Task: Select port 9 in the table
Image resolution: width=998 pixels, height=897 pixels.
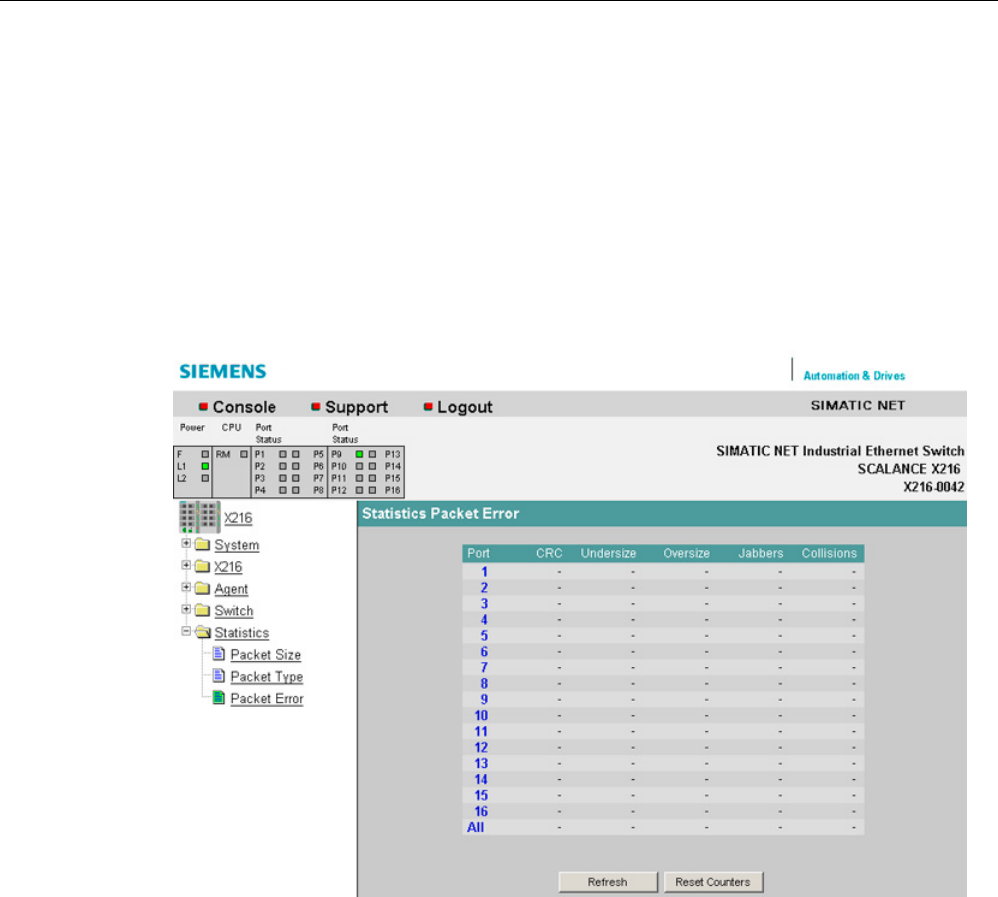Action: (x=484, y=699)
